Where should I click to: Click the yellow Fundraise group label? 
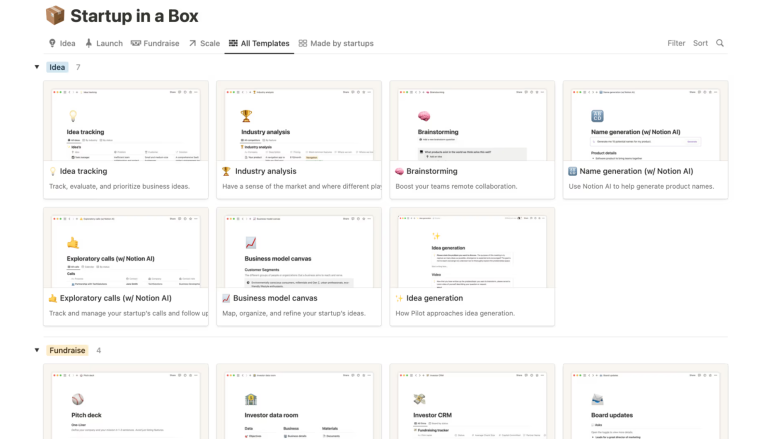click(x=68, y=350)
